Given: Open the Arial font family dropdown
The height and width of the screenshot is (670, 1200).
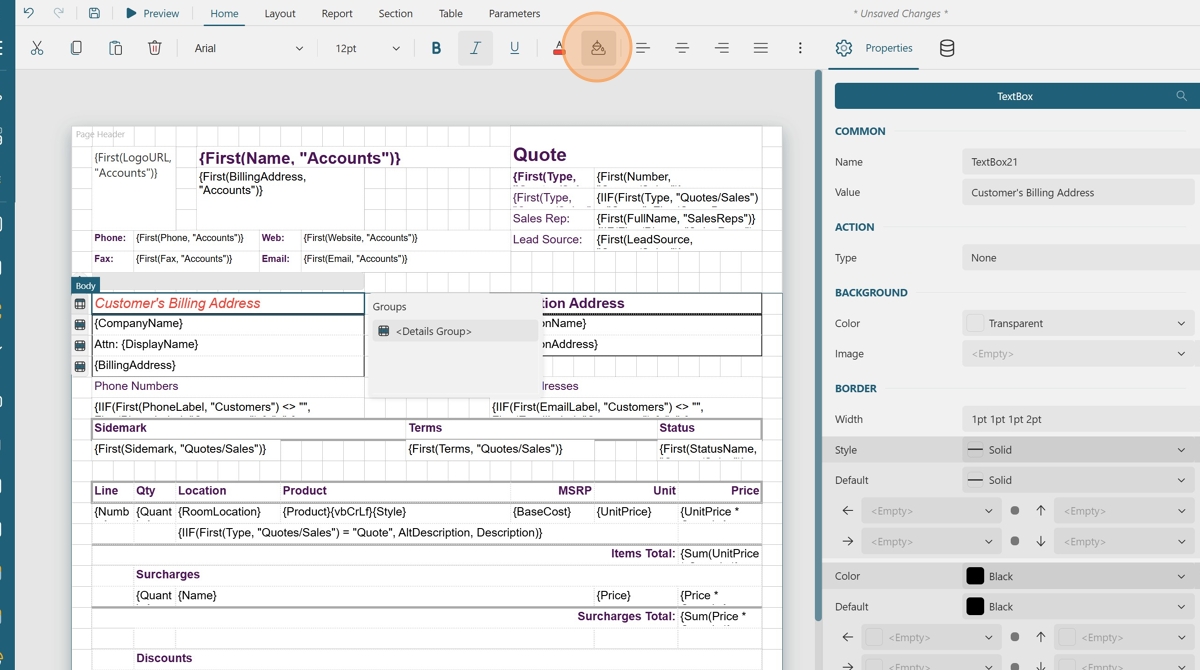Looking at the screenshot, I should 247,48.
